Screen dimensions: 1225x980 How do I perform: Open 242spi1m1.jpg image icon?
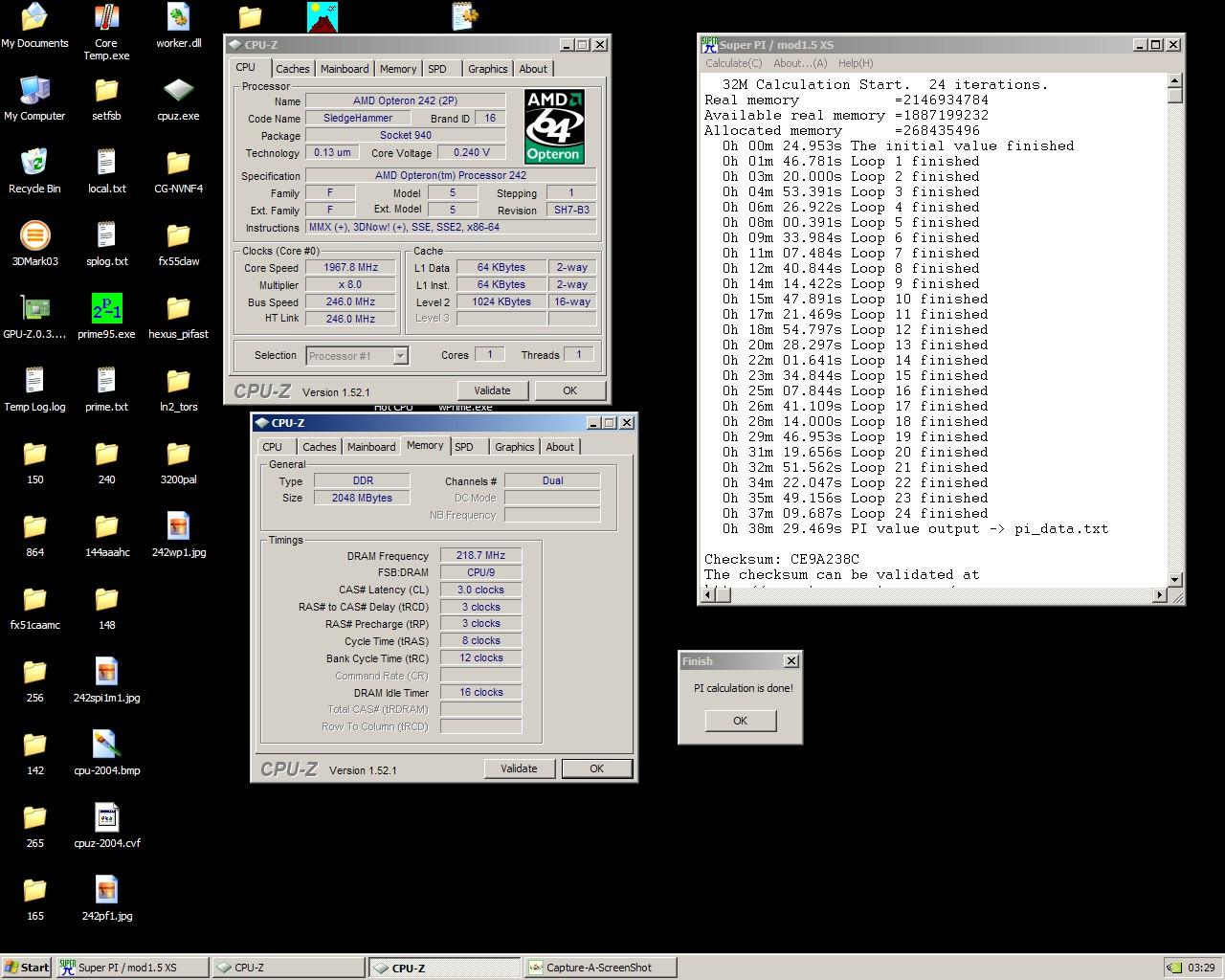coord(106,680)
